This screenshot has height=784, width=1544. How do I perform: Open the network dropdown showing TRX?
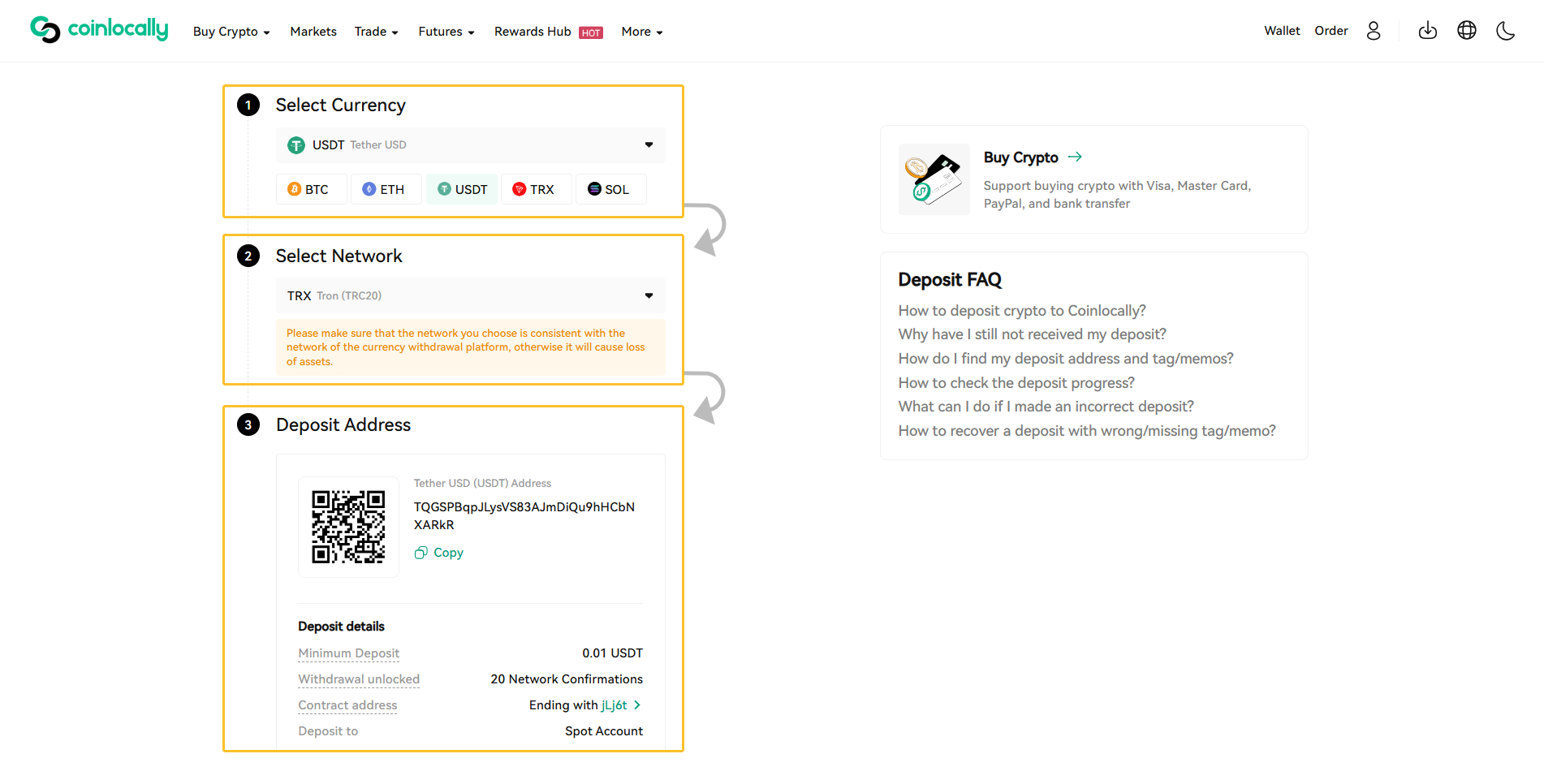click(x=470, y=296)
